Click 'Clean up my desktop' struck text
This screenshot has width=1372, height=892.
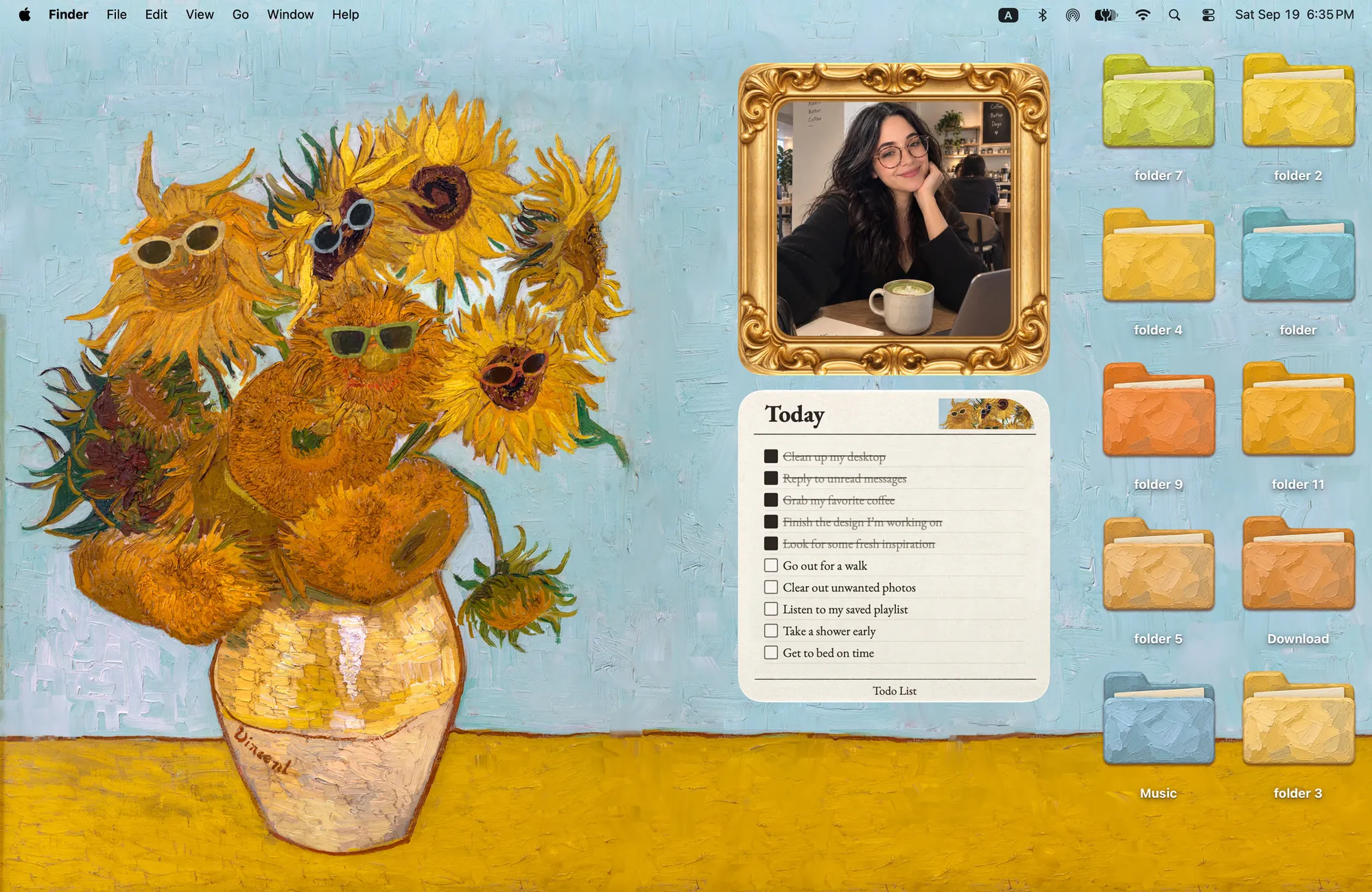(x=834, y=457)
